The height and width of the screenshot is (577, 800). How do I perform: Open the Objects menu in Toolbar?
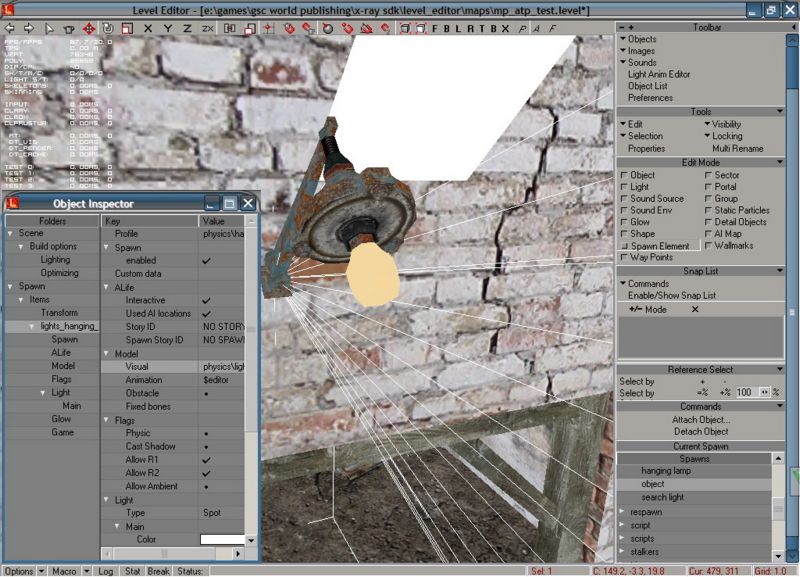638,39
